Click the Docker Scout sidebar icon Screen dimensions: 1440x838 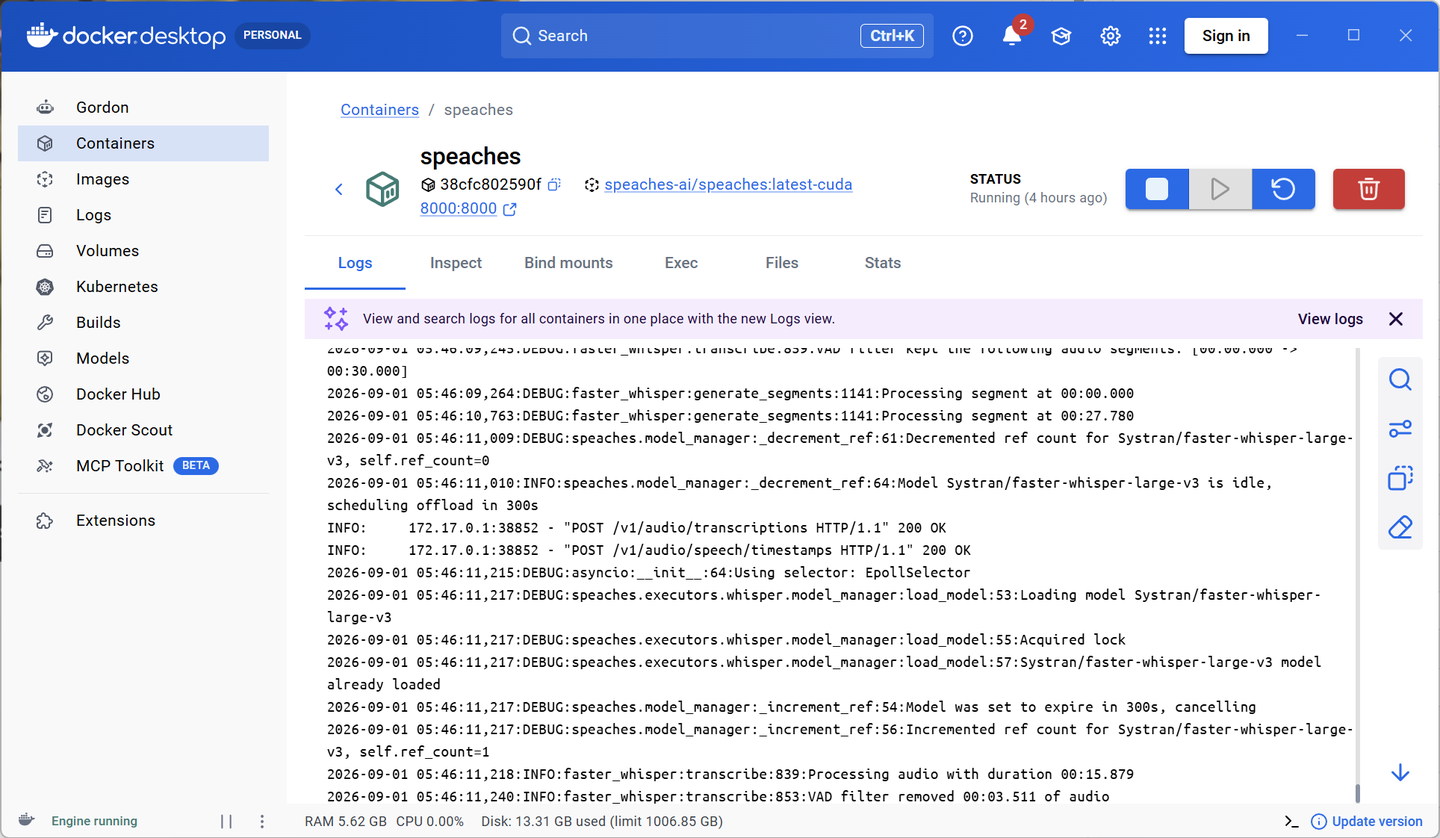coord(45,430)
